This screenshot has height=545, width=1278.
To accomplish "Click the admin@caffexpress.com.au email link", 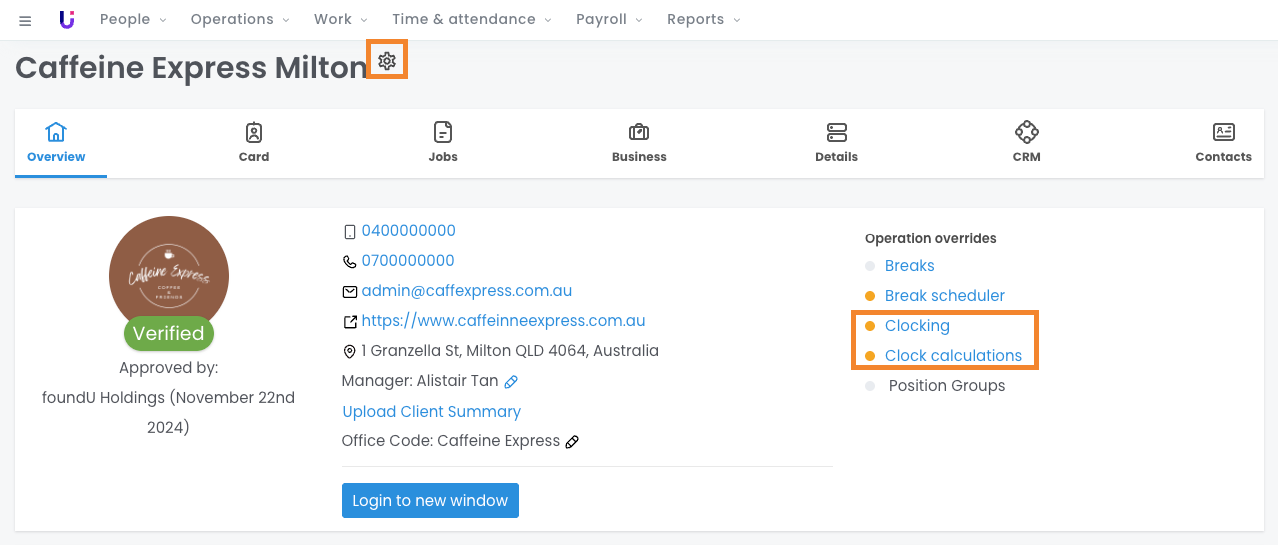I will pyautogui.click(x=466, y=291).
